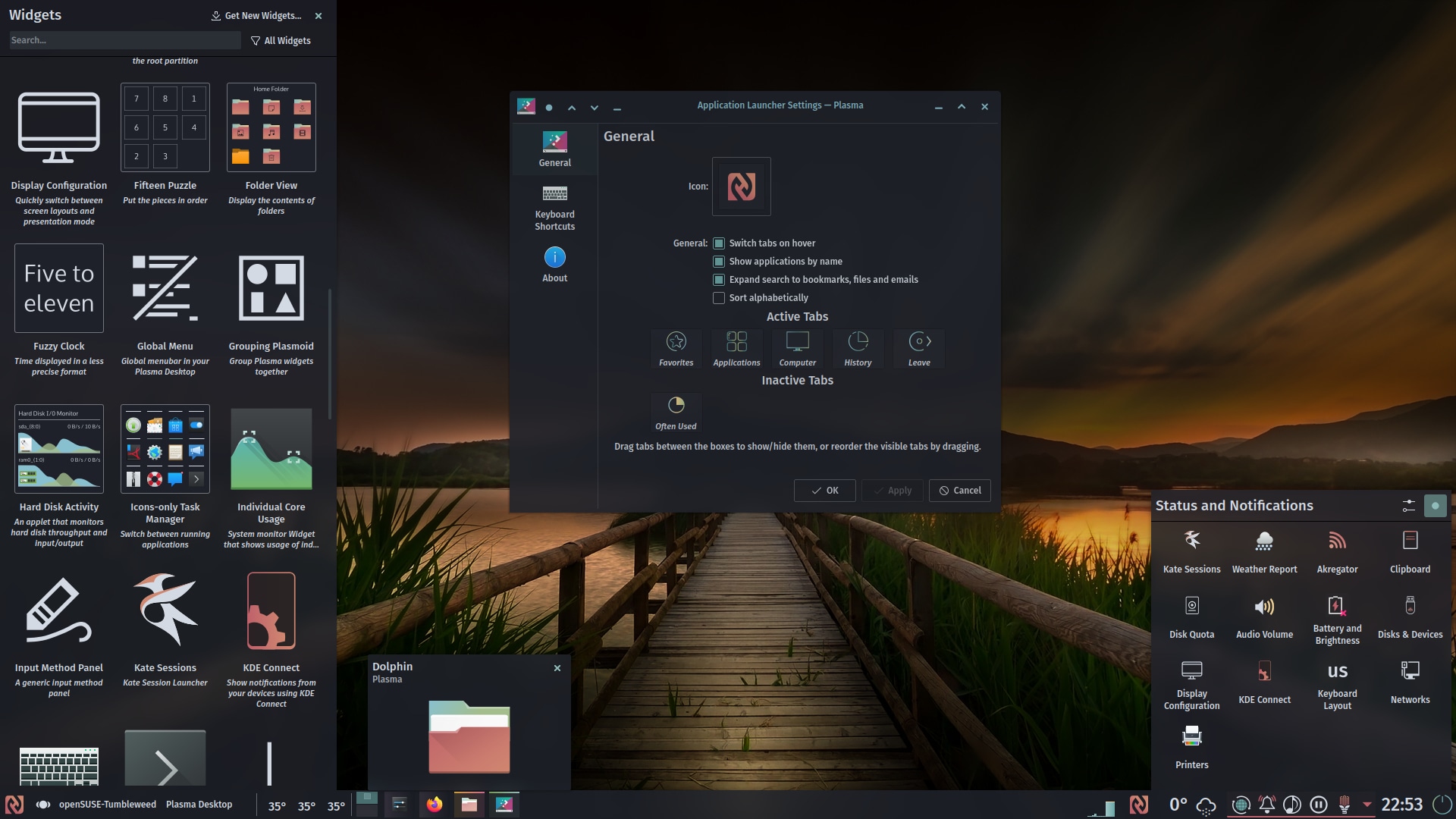Click the 22:53 digital clock
This screenshot has height=819, width=1456.
pos(1401,805)
